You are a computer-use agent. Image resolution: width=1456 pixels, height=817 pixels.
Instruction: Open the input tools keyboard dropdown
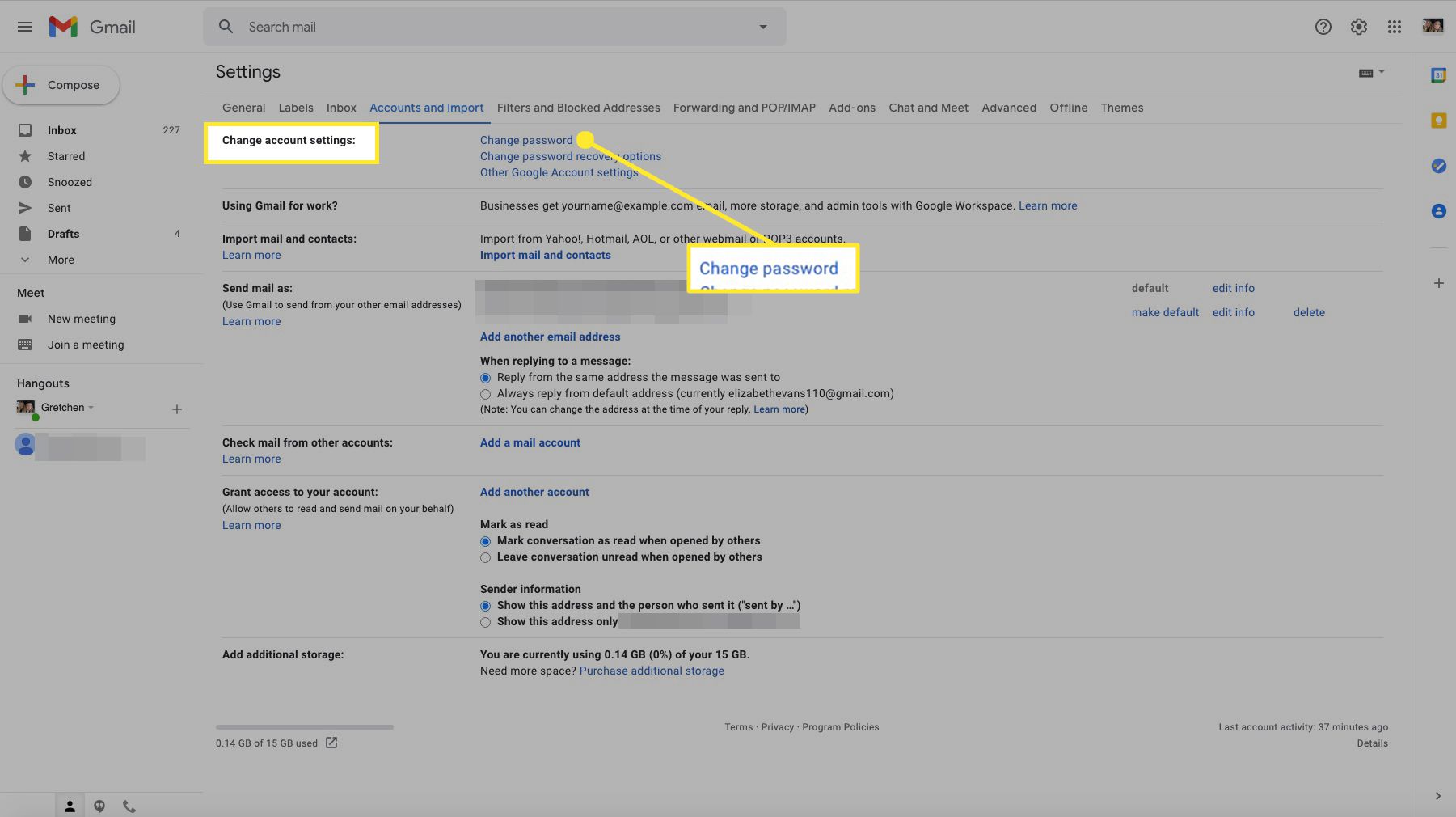pos(1371,73)
